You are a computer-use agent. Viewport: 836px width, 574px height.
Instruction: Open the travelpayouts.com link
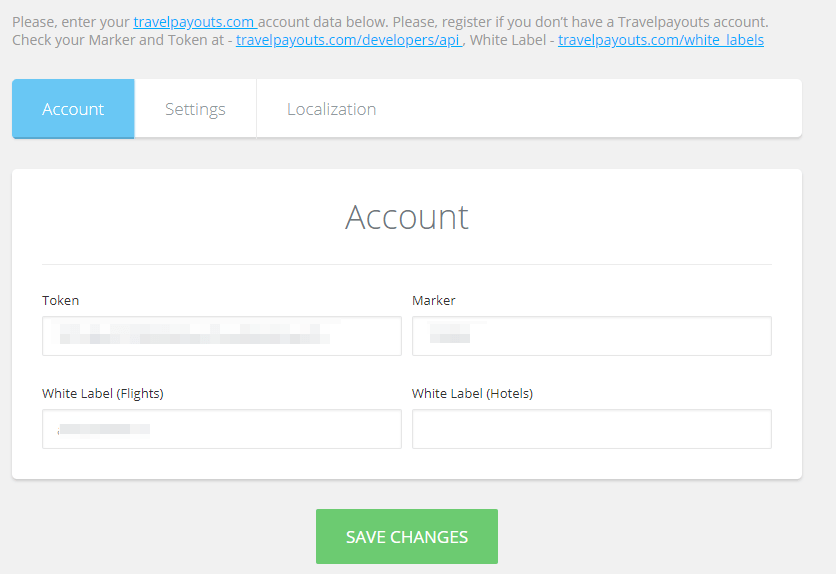[x=195, y=22]
